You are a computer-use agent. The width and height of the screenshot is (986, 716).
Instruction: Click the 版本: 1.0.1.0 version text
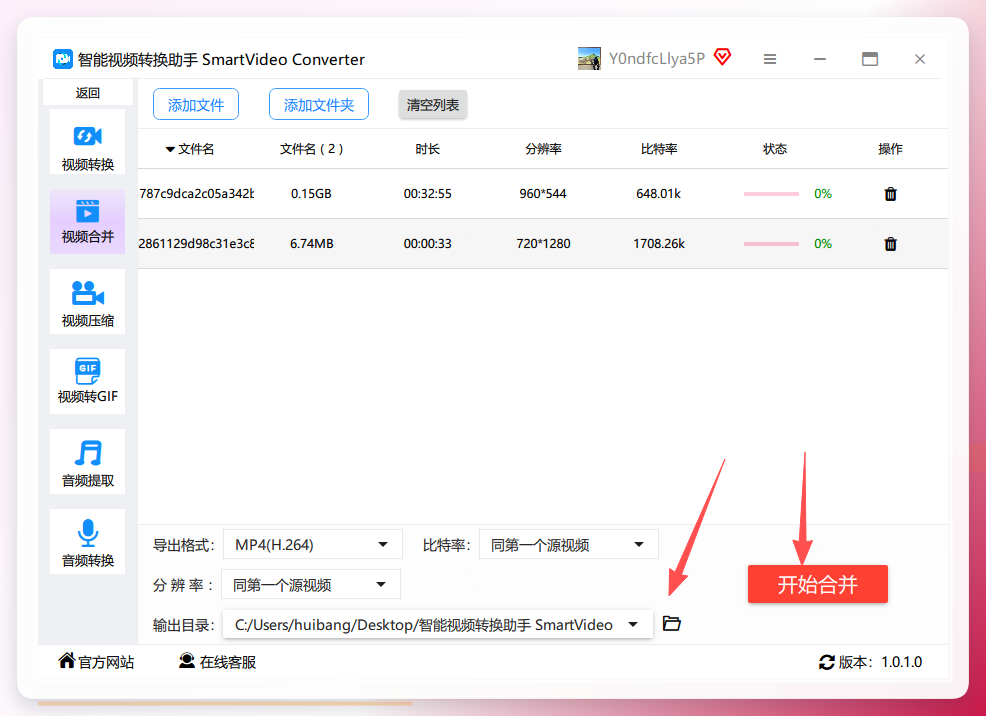[x=880, y=662]
